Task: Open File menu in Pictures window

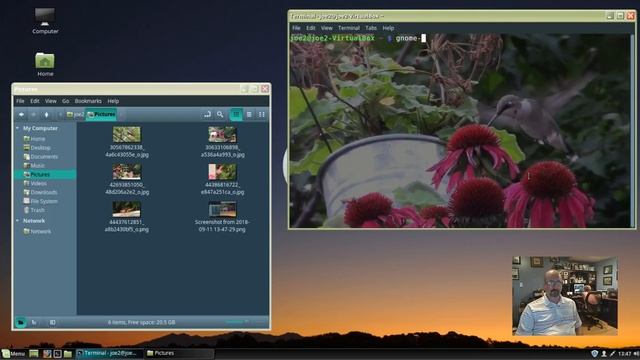Action: [x=20, y=101]
